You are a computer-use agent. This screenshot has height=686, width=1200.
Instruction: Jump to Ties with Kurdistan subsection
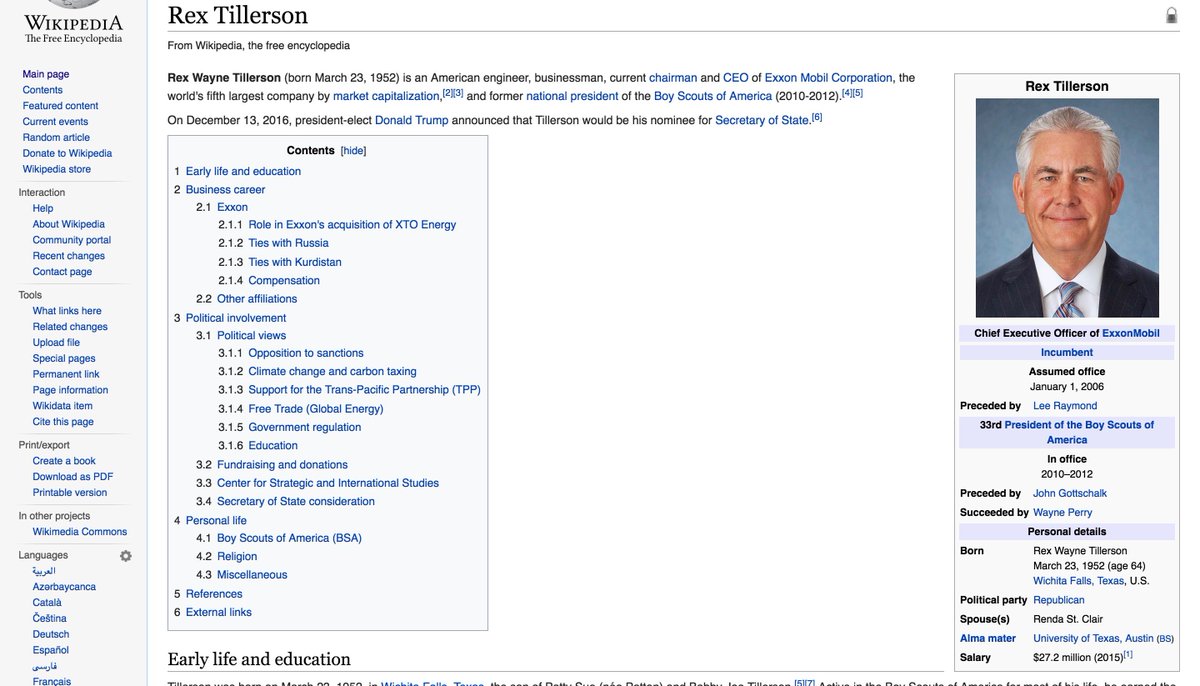point(295,262)
